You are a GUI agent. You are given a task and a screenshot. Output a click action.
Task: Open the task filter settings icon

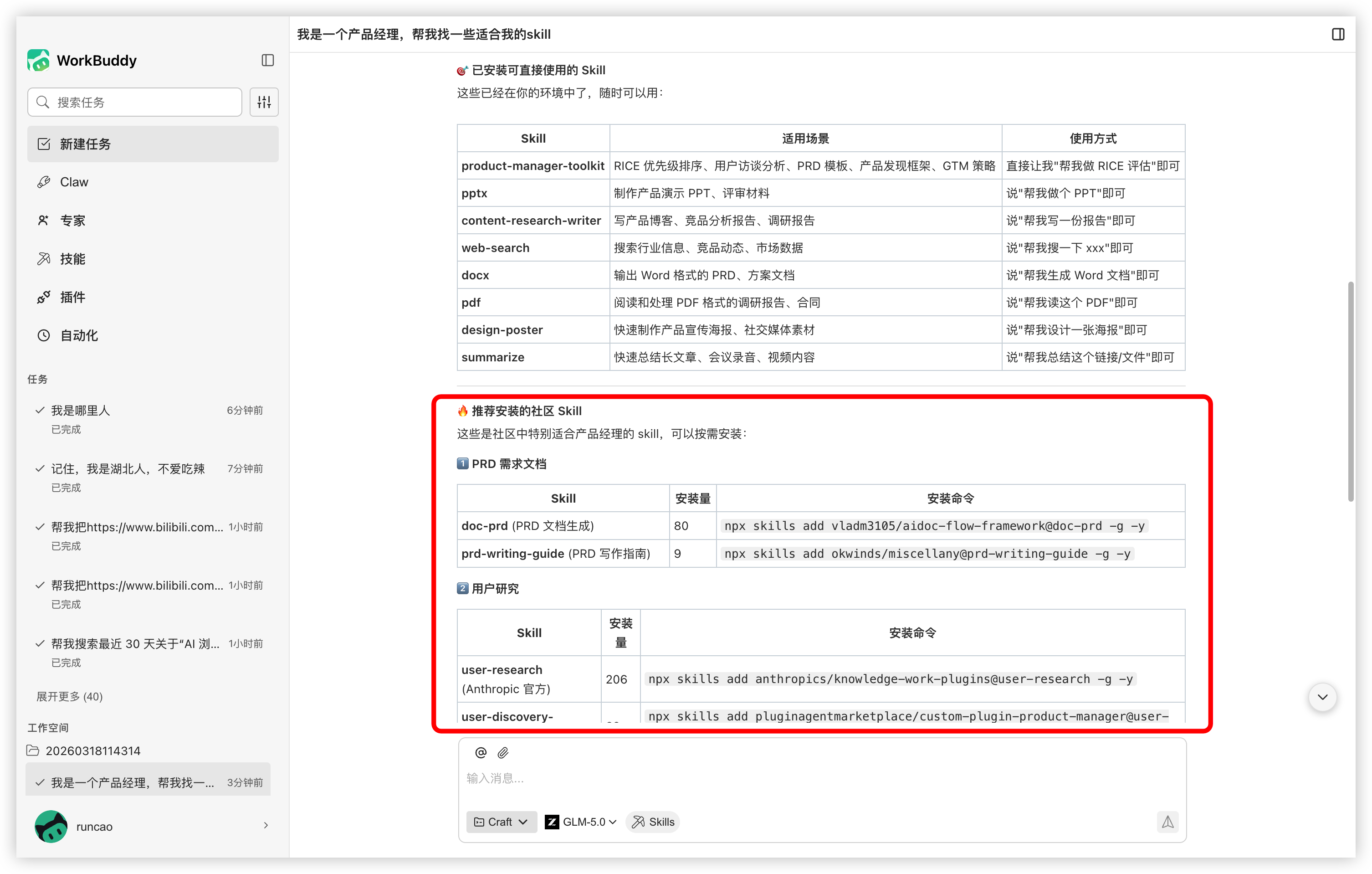point(264,102)
